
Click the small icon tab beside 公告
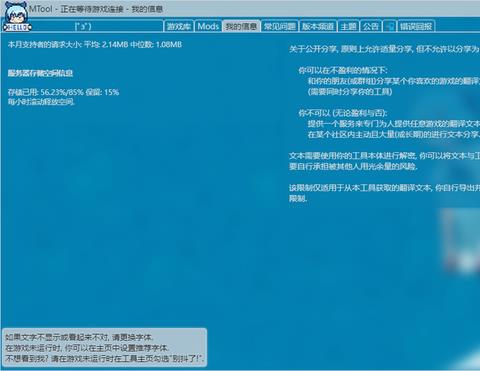pyautogui.click(x=389, y=26)
